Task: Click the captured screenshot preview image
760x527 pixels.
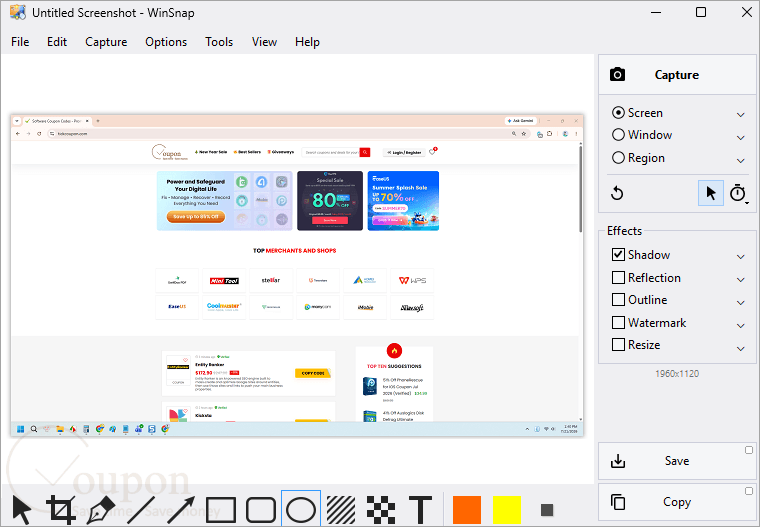Action: coord(297,275)
